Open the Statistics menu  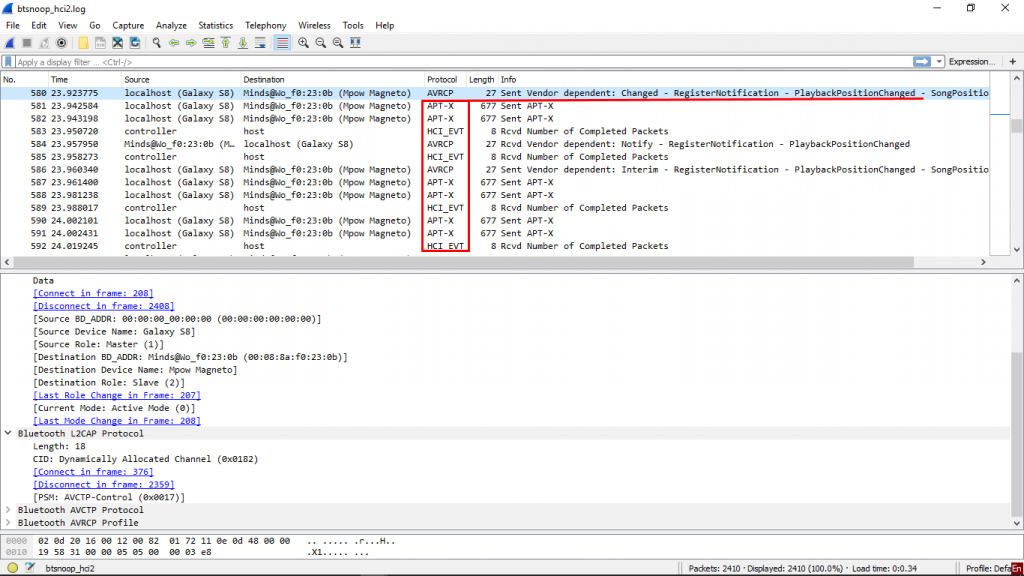[x=215, y=25]
